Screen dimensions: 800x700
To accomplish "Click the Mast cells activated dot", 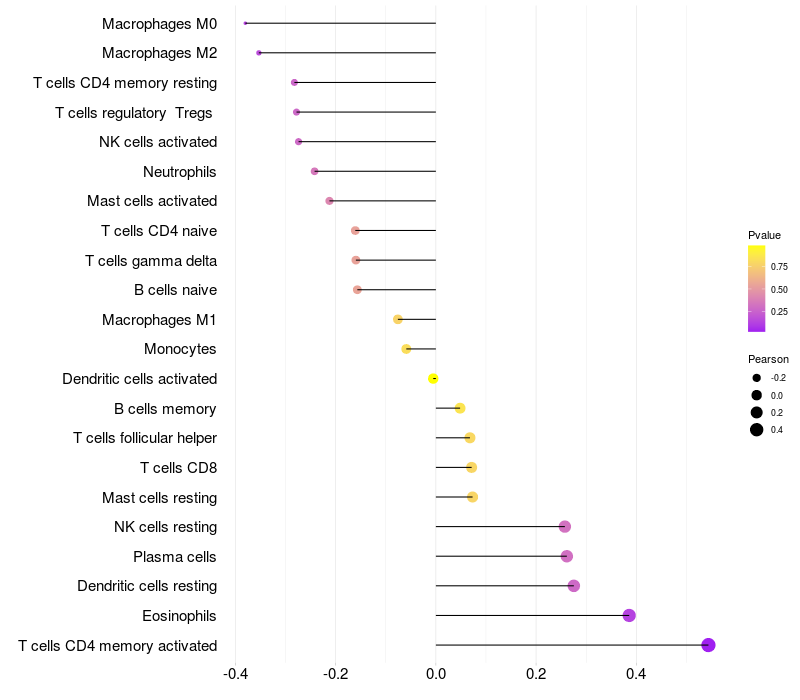I will (329, 201).
